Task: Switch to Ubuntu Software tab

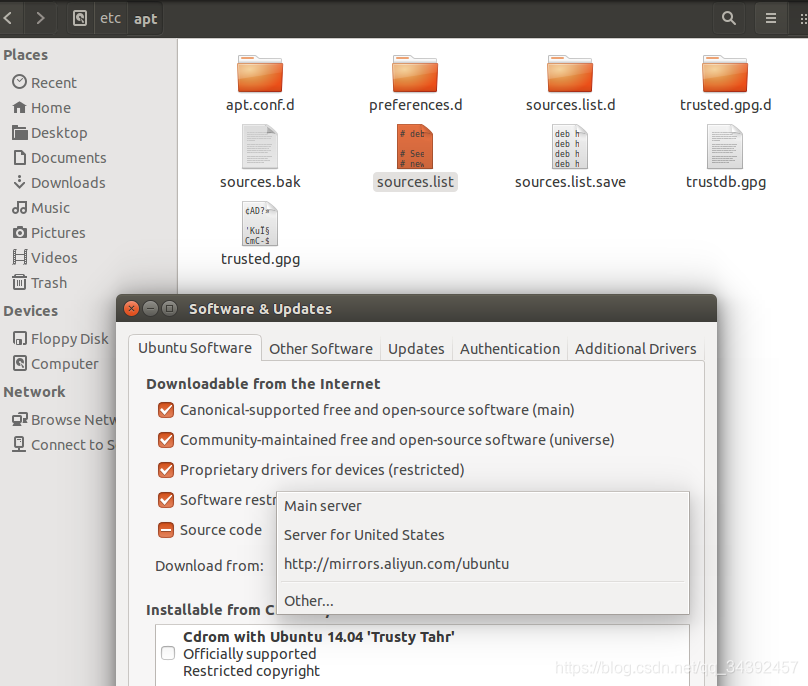Action: tap(195, 348)
